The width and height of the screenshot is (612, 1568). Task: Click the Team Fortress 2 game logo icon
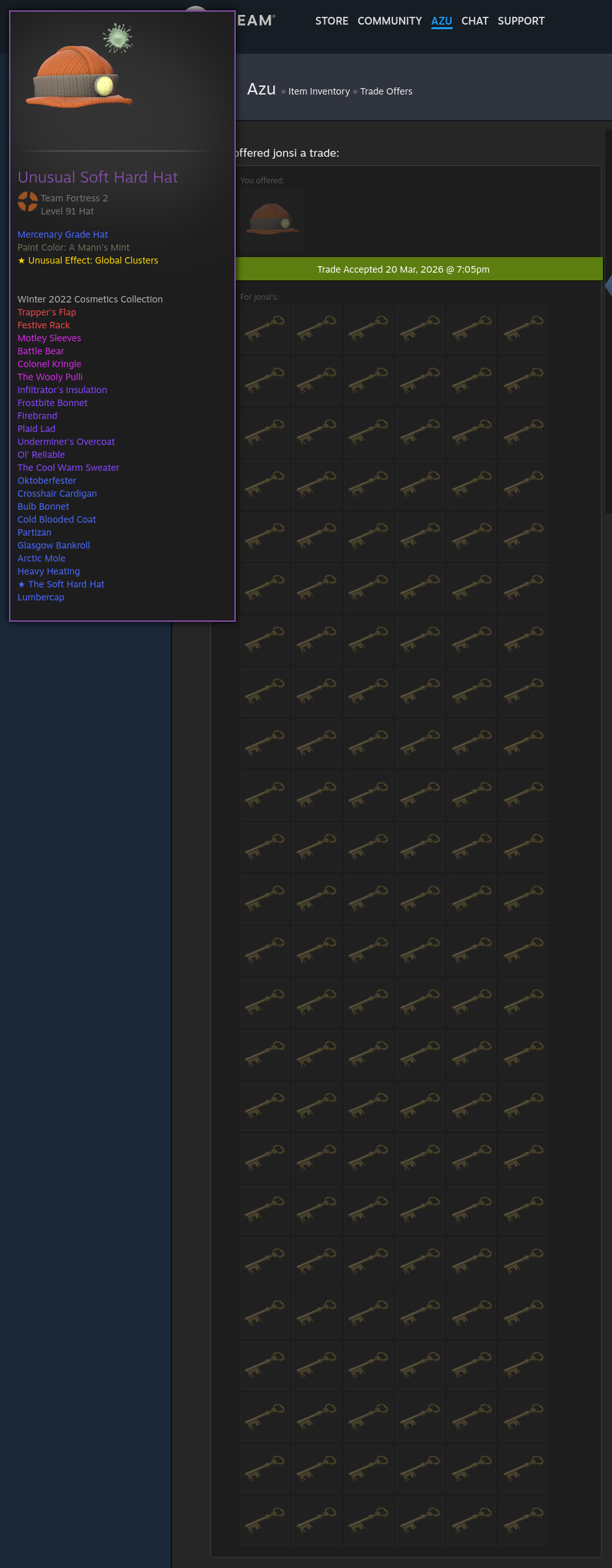tap(27, 201)
